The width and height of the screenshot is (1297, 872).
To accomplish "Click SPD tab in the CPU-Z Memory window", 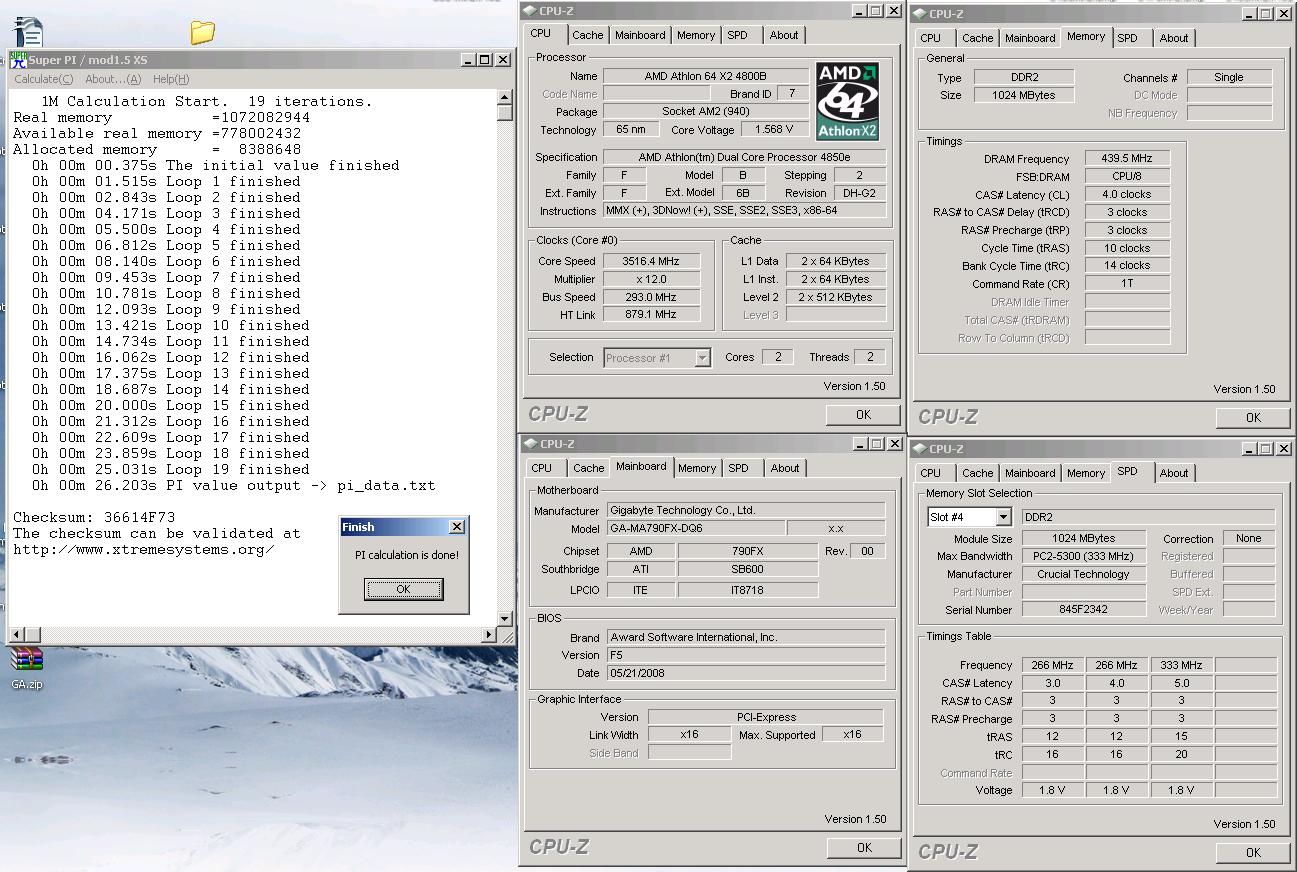I will (1127, 38).
